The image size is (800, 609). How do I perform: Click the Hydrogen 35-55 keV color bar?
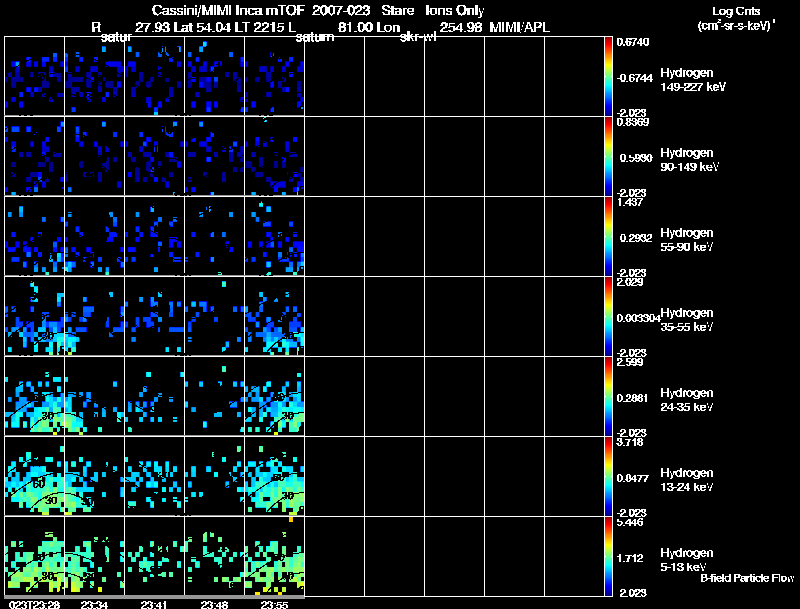[608, 317]
